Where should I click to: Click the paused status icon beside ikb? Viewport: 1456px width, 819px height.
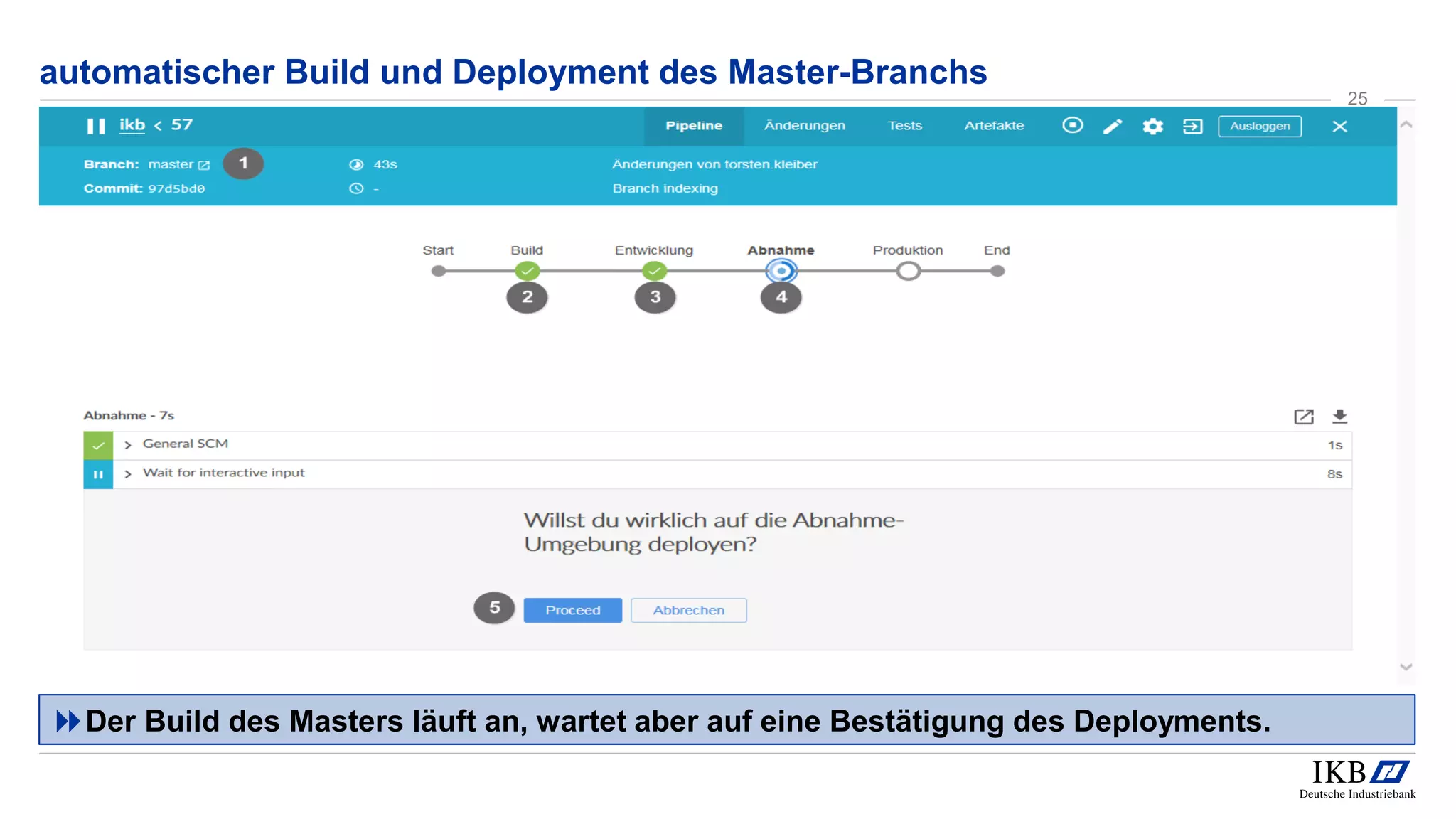coord(96,126)
